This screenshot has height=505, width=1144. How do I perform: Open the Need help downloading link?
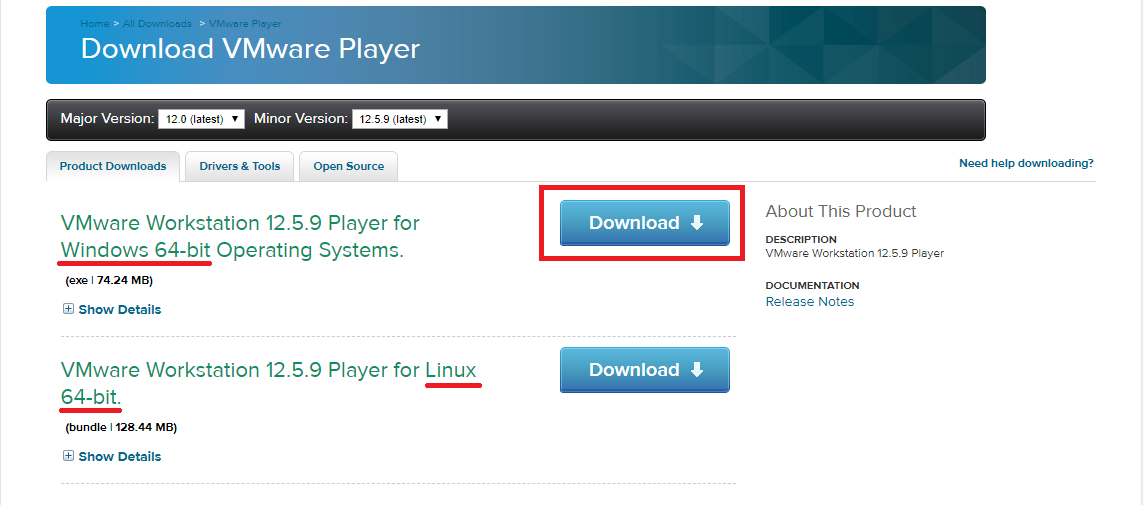[x=1026, y=163]
